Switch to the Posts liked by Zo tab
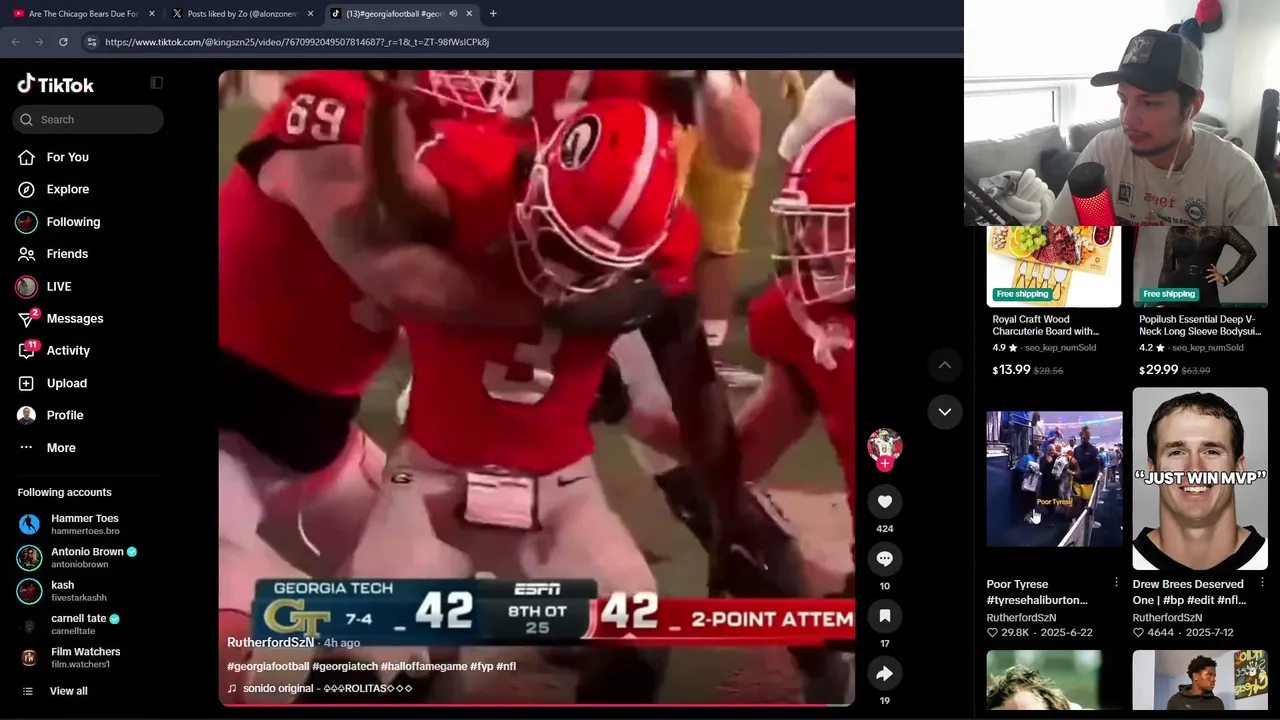Viewport: 1280px width, 720px height. pos(242,14)
